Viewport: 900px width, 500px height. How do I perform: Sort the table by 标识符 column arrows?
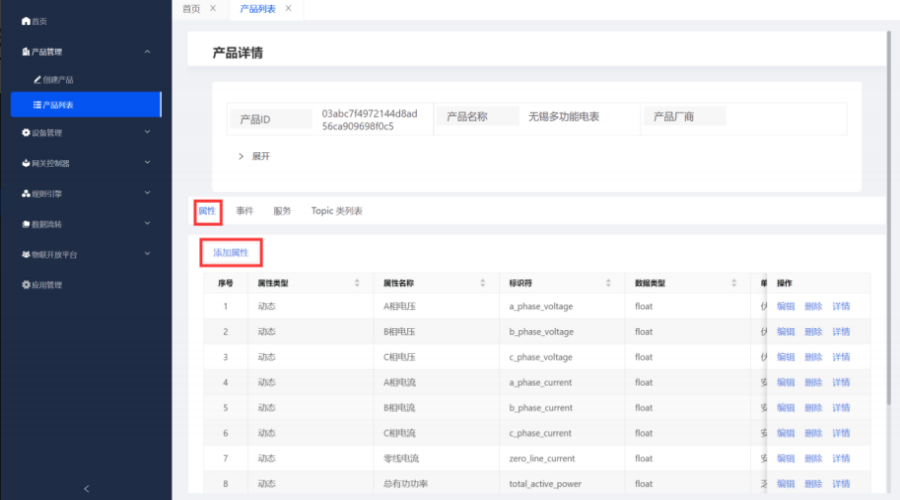pyautogui.click(x=608, y=283)
